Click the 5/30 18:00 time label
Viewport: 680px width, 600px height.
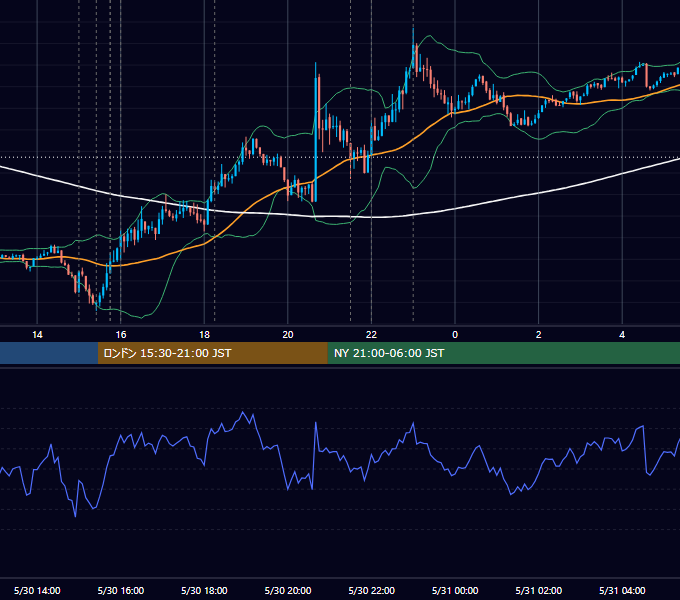204,590
